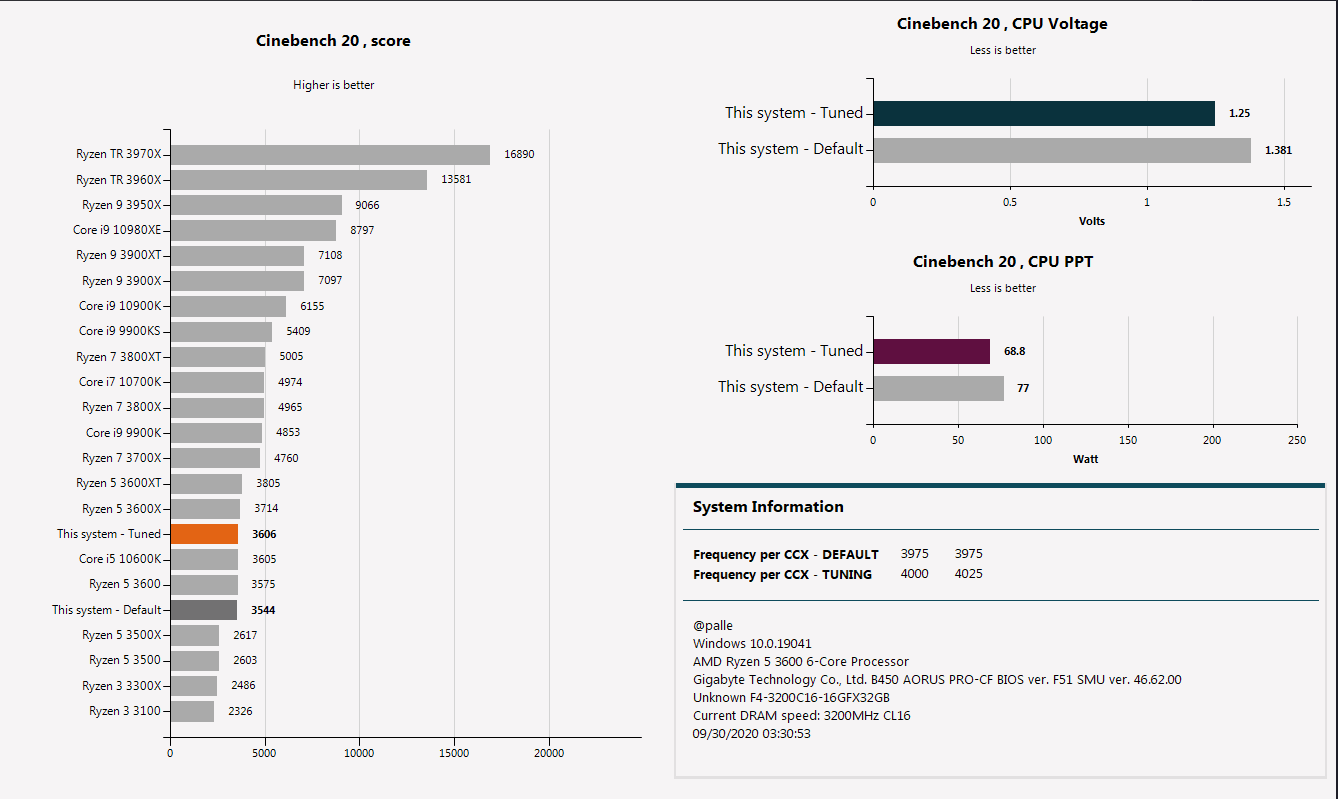The width and height of the screenshot is (1338, 799).
Task: Click the 'Watt' axis label
Action: [x=1085, y=459]
